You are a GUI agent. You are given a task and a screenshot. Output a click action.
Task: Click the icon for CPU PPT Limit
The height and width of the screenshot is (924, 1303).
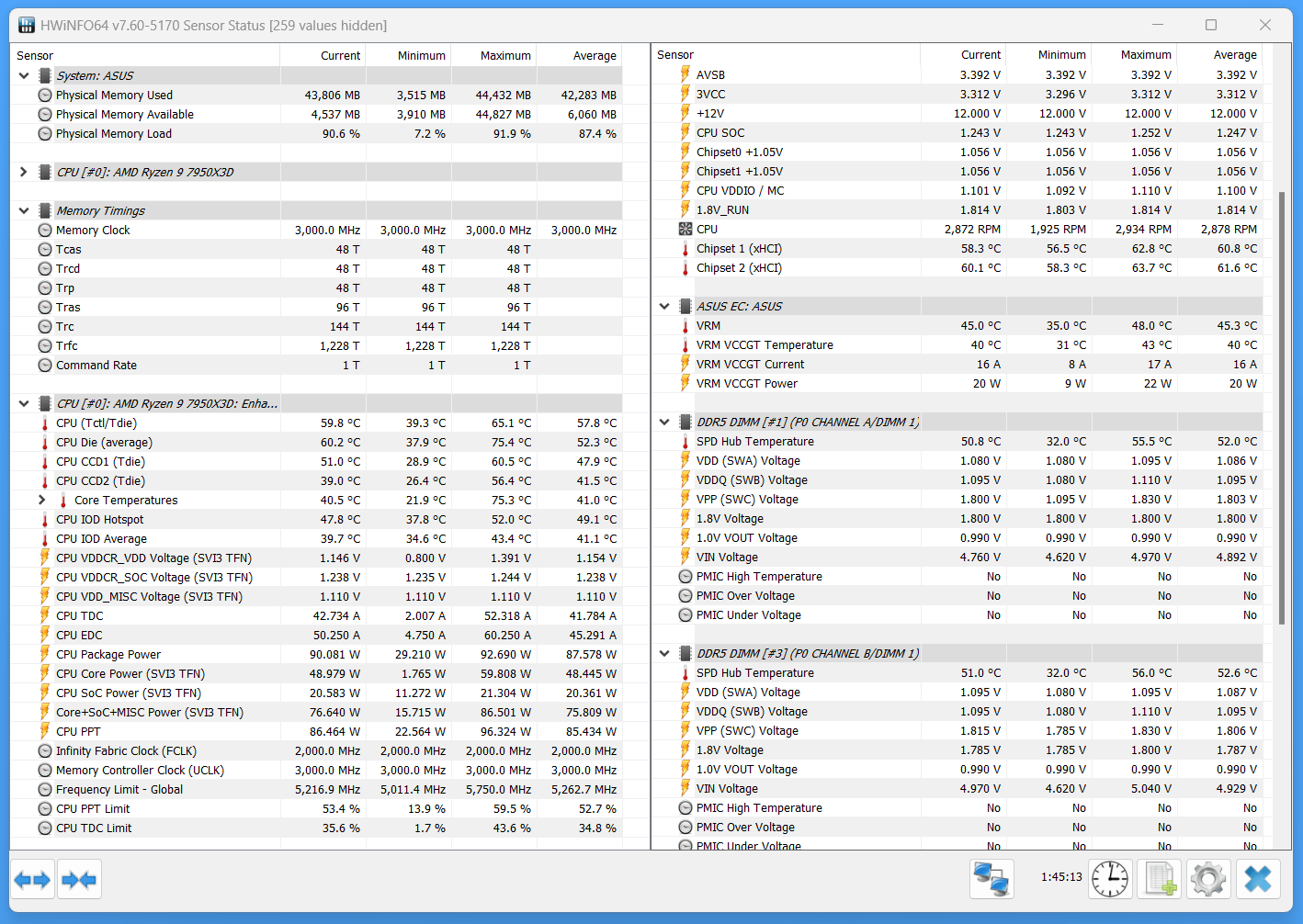[44, 809]
